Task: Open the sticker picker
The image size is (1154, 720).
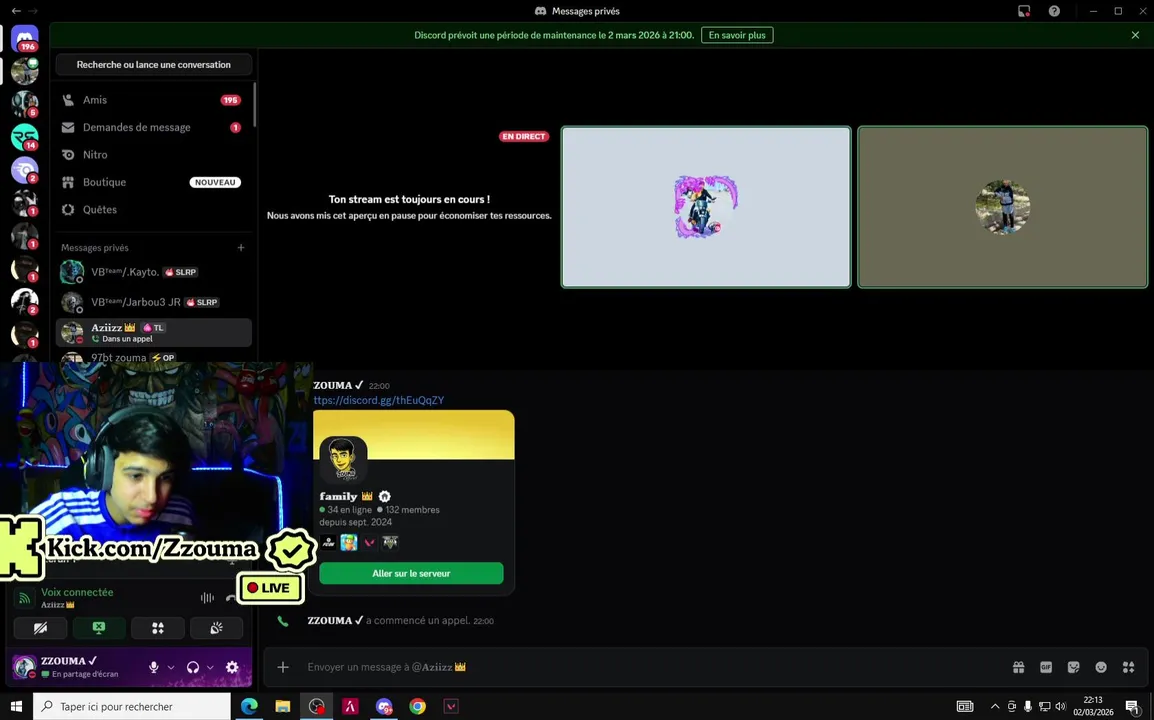Action: 1074,667
